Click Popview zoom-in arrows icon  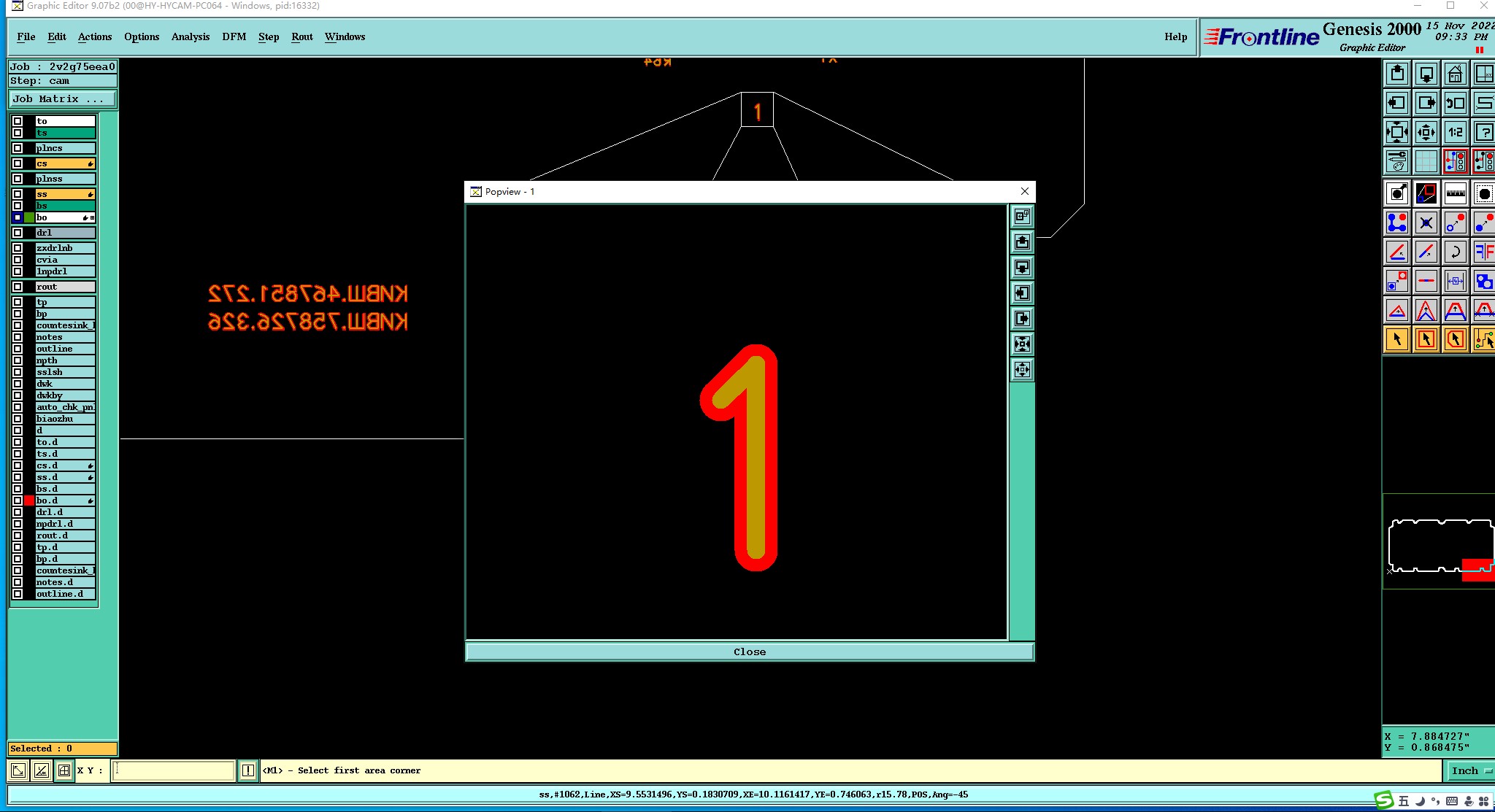coord(1022,344)
